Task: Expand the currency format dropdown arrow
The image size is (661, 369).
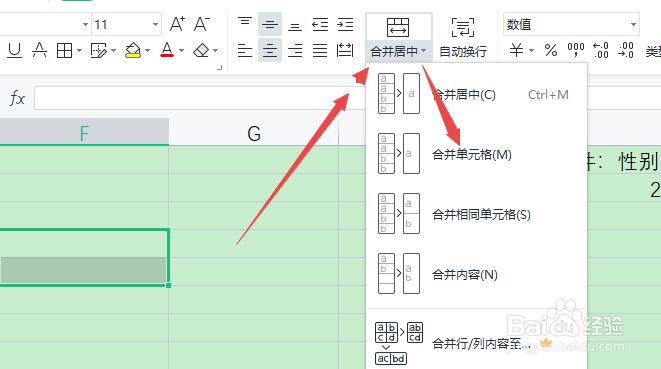Action: point(531,51)
